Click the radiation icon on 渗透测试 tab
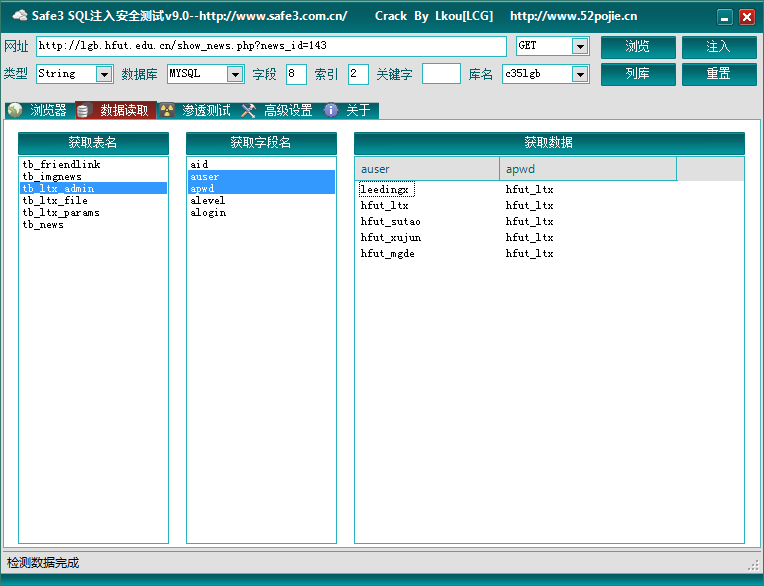 (167, 111)
